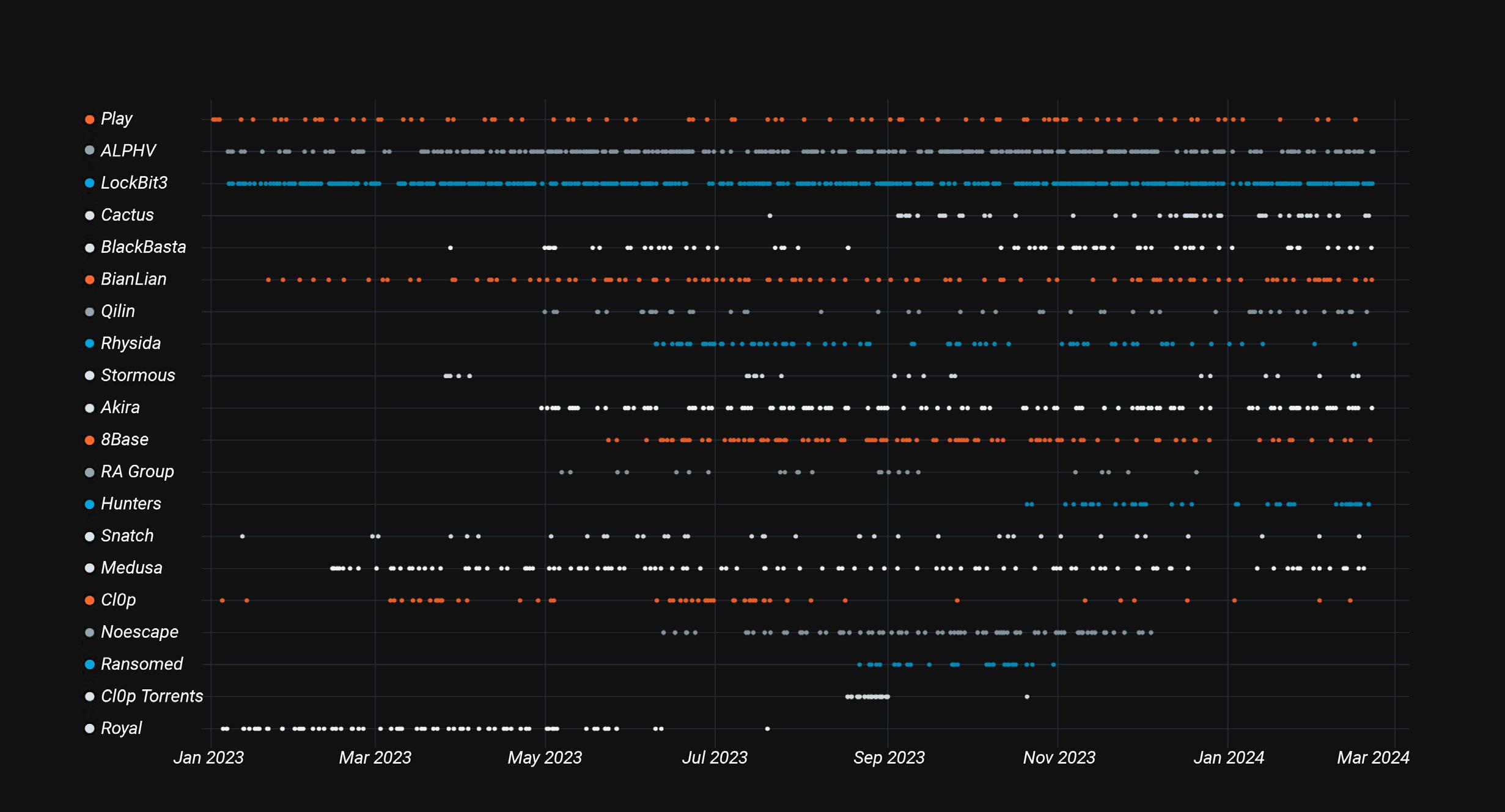Select the Akira row label
Viewport: 1505px width, 812px height.
point(120,408)
